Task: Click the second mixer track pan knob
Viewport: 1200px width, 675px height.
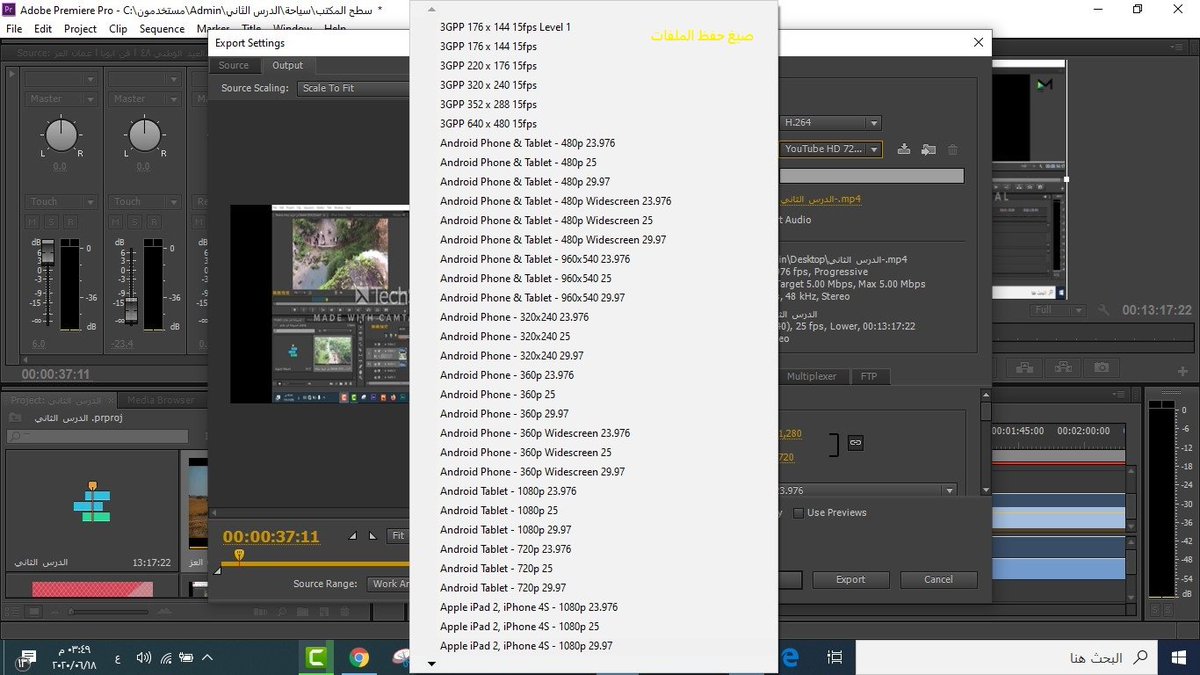Action: 145,134
